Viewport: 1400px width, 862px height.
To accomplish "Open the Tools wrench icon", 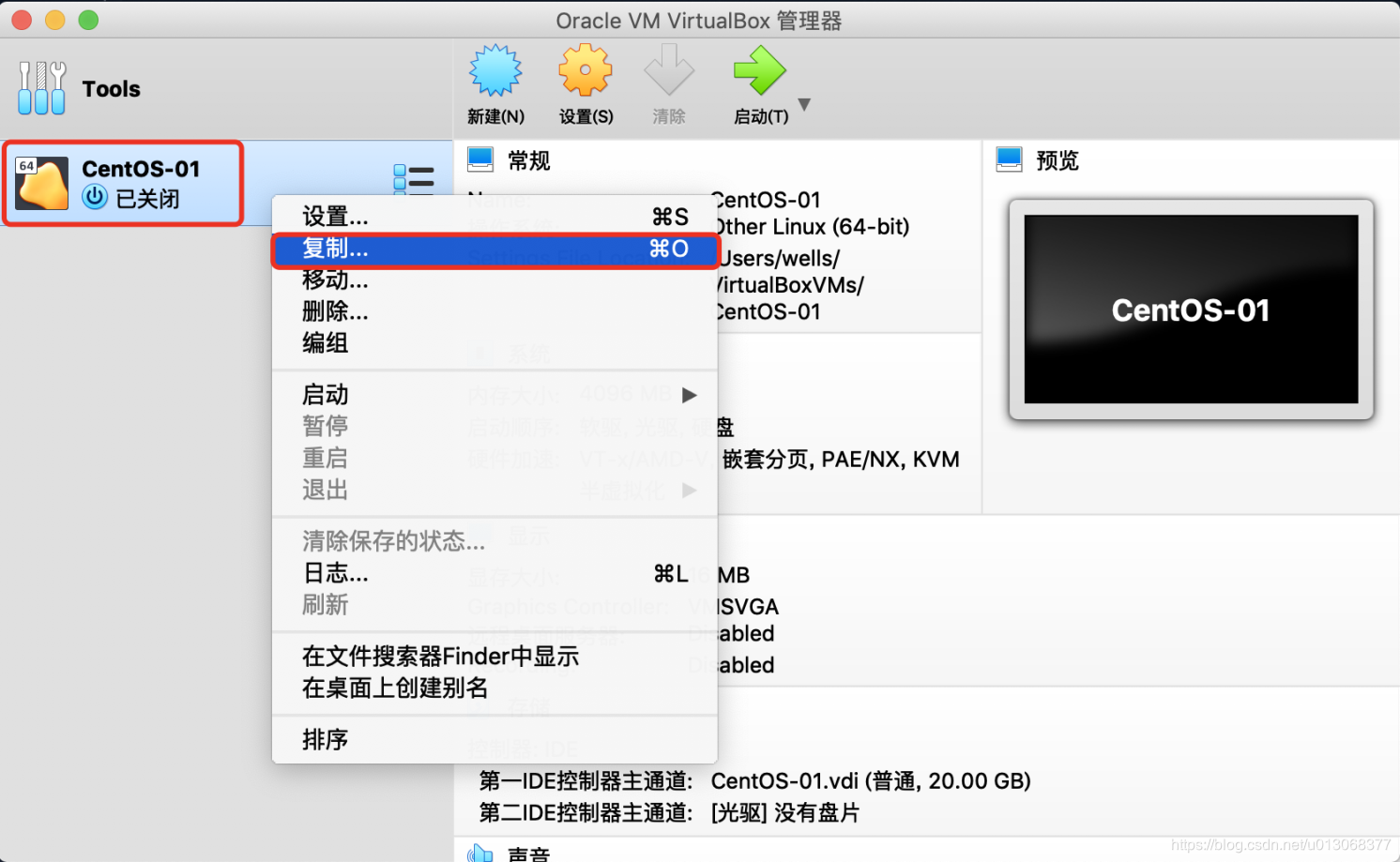I will [41, 88].
